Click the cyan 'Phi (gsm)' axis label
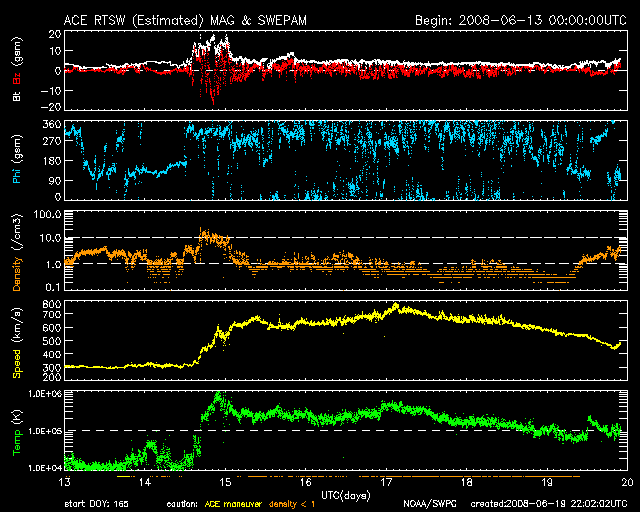The height and width of the screenshot is (512, 640). (17, 160)
